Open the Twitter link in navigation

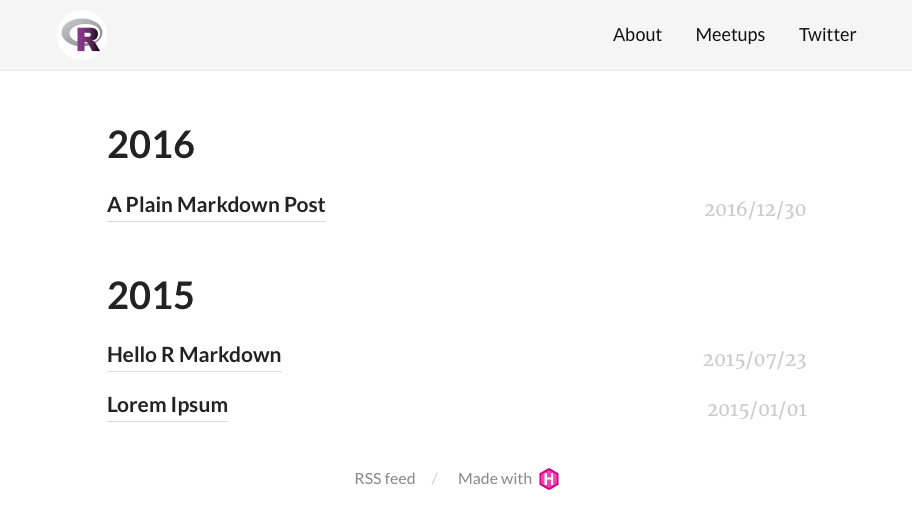827,35
